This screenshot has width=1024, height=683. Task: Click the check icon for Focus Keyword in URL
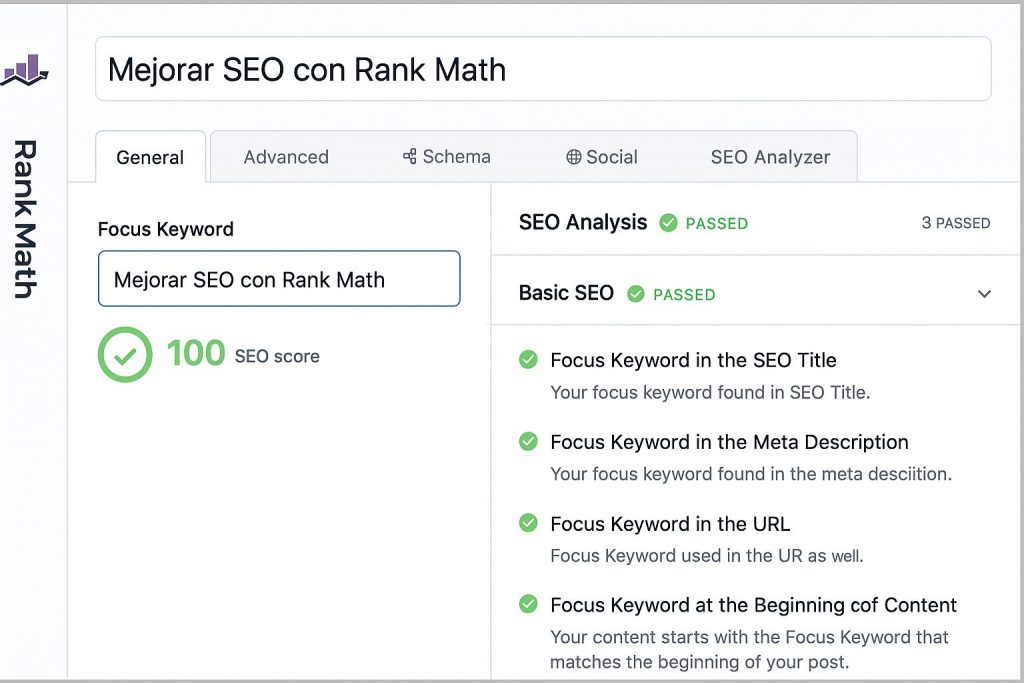(x=527, y=523)
